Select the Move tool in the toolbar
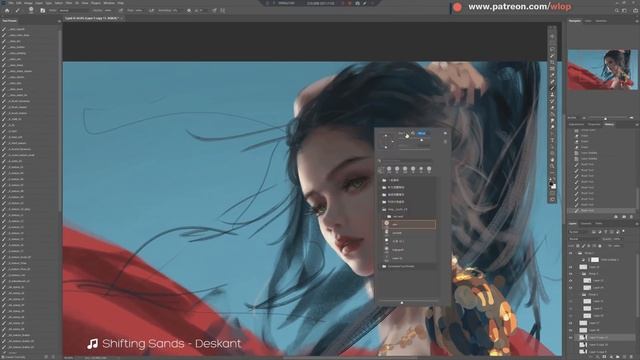The height and width of the screenshot is (360, 640). click(552, 36)
